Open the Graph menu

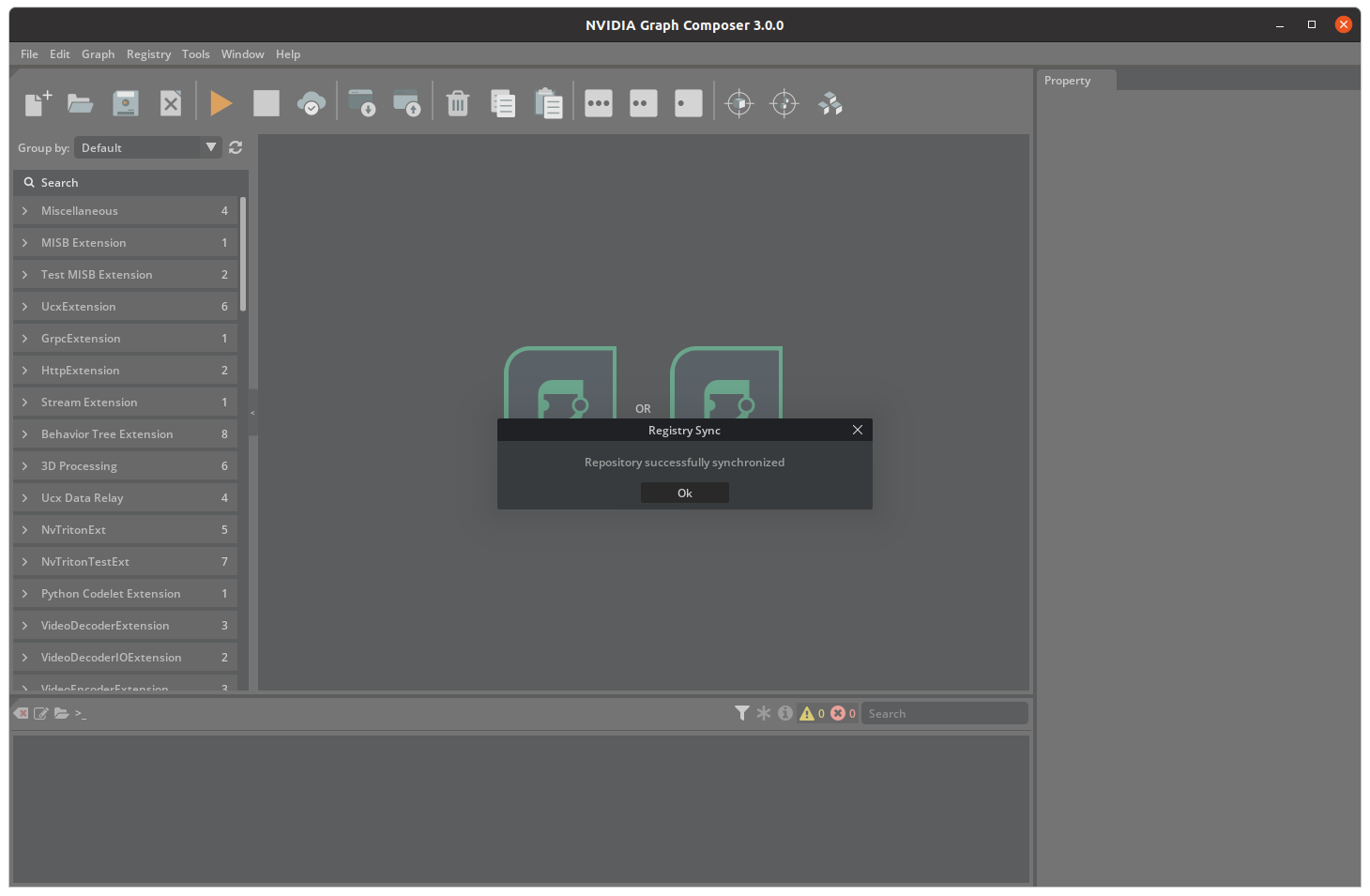pos(98,54)
